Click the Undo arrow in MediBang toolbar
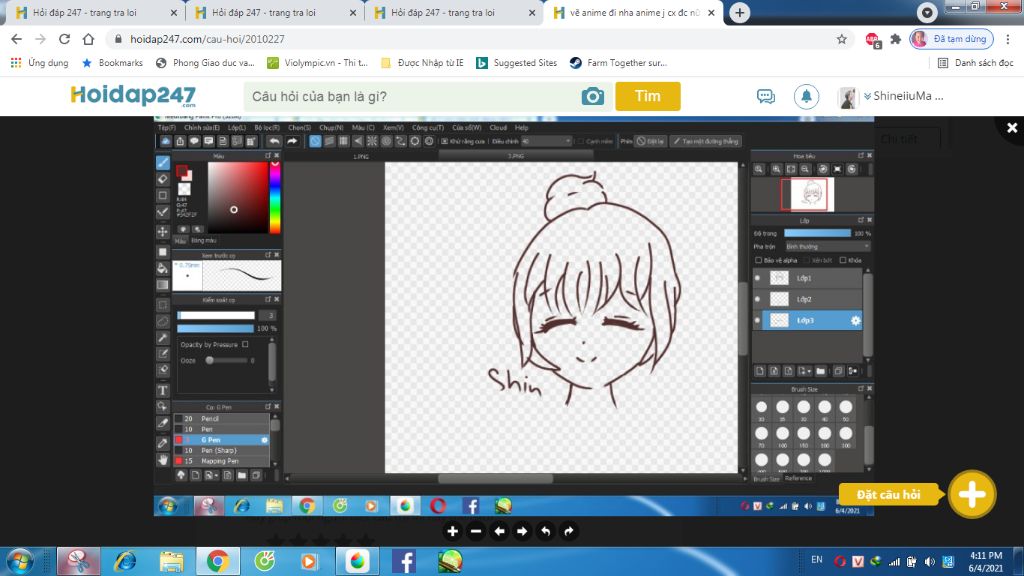This screenshot has width=1024, height=576. click(274, 141)
